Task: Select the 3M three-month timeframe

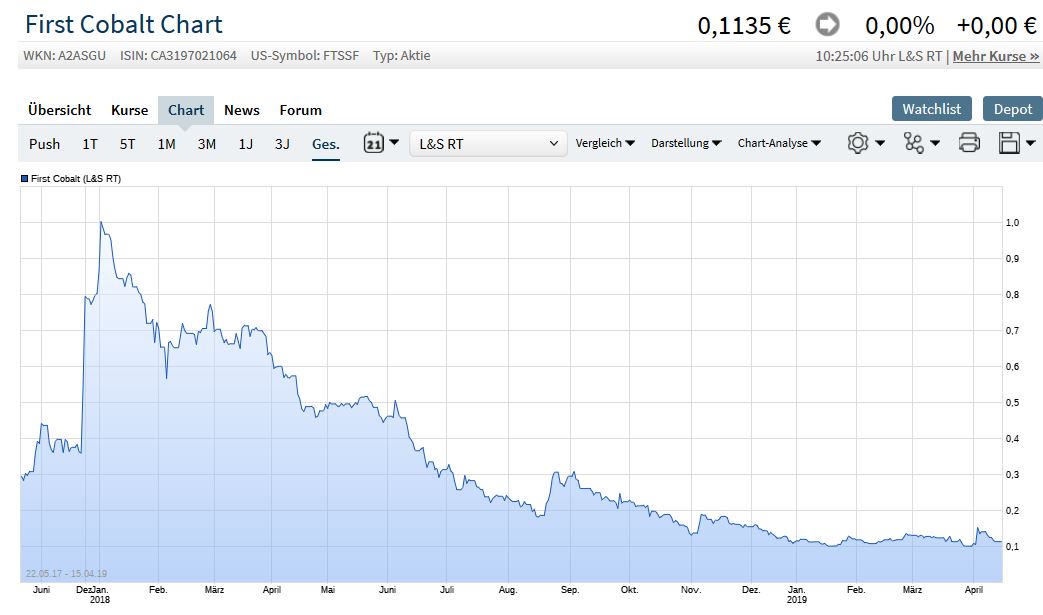Action: pos(207,144)
